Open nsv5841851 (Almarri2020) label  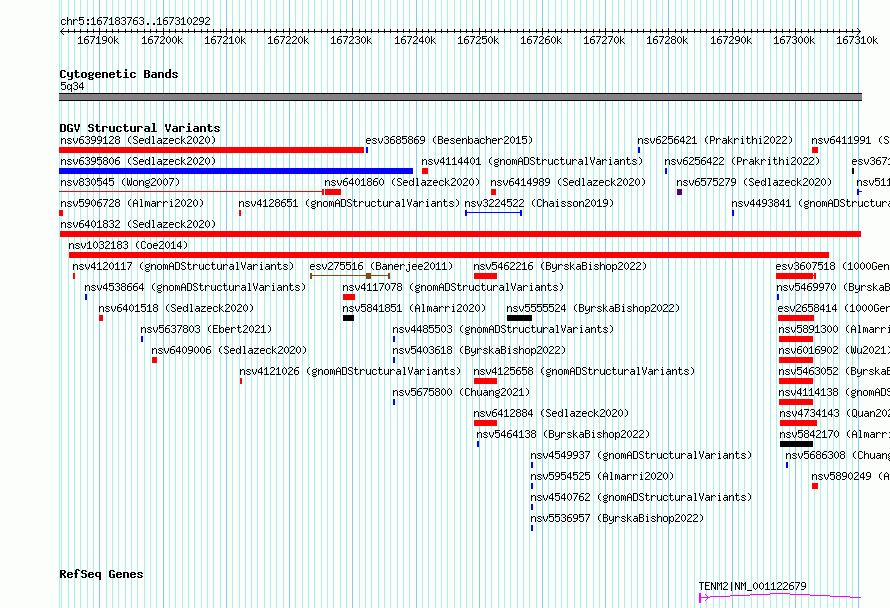414,308
